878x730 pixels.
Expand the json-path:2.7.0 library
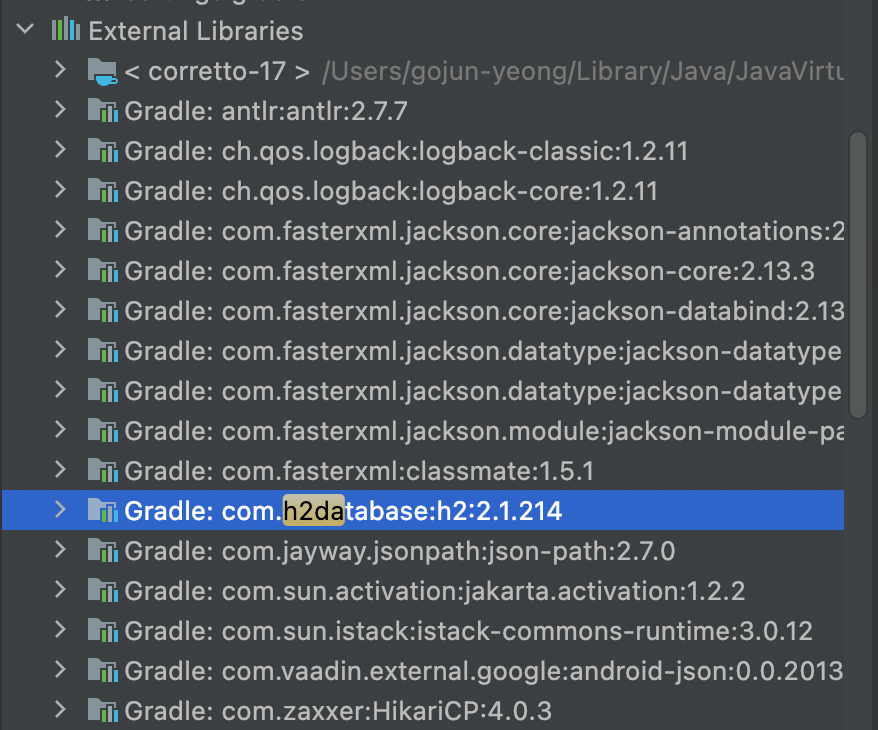pyautogui.click(x=60, y=550)
